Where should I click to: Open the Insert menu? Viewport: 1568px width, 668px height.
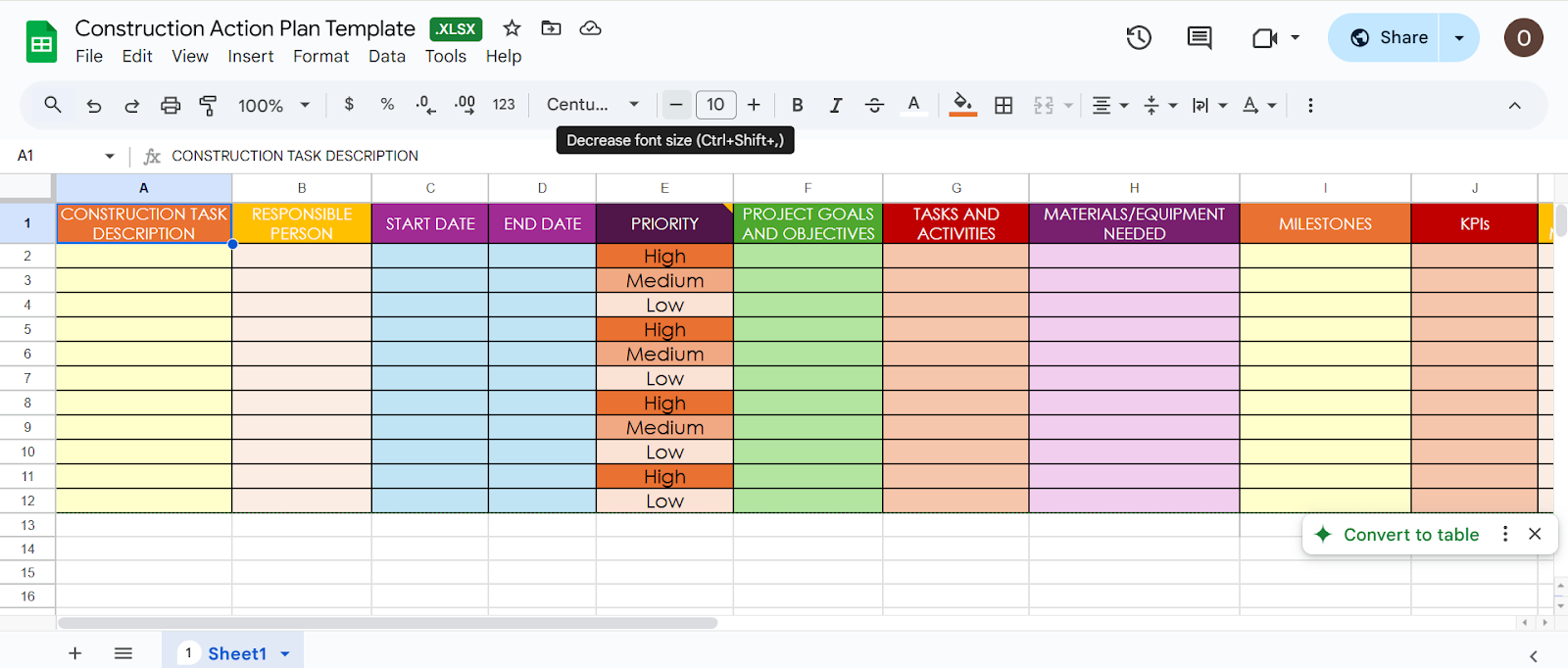pos(251,56)
